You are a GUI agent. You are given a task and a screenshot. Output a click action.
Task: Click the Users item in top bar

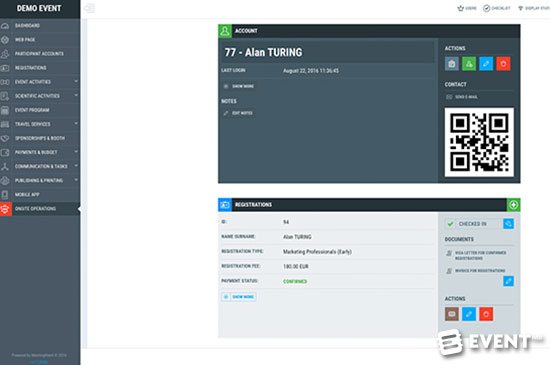(467, 8)
